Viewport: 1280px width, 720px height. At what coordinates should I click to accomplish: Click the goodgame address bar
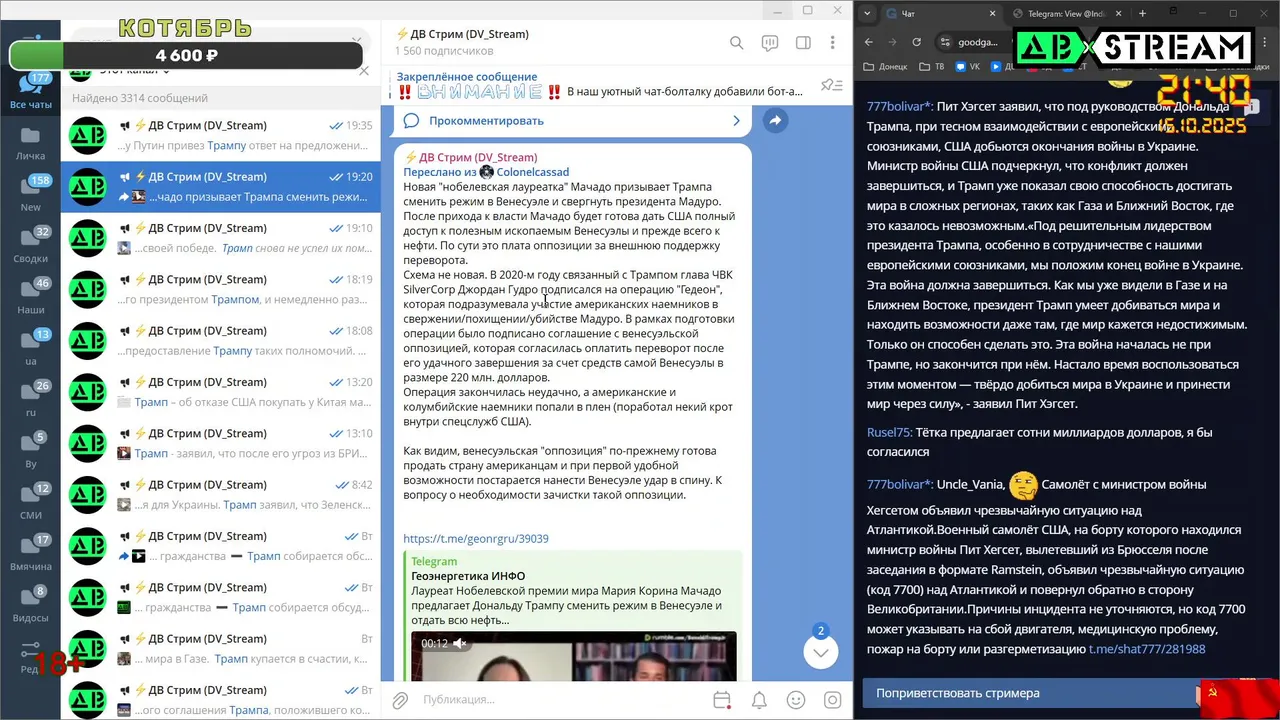(x=980, y=42)
